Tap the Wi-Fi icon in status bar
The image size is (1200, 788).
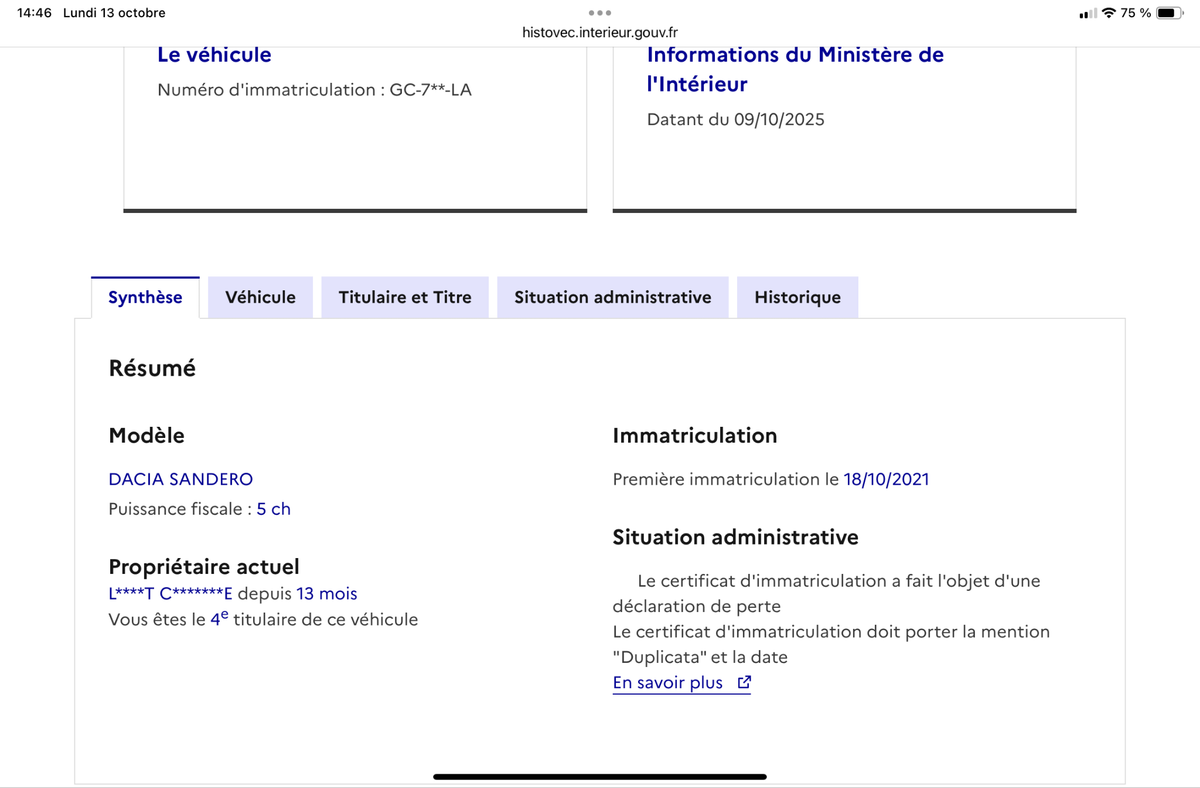(1108, 13)
